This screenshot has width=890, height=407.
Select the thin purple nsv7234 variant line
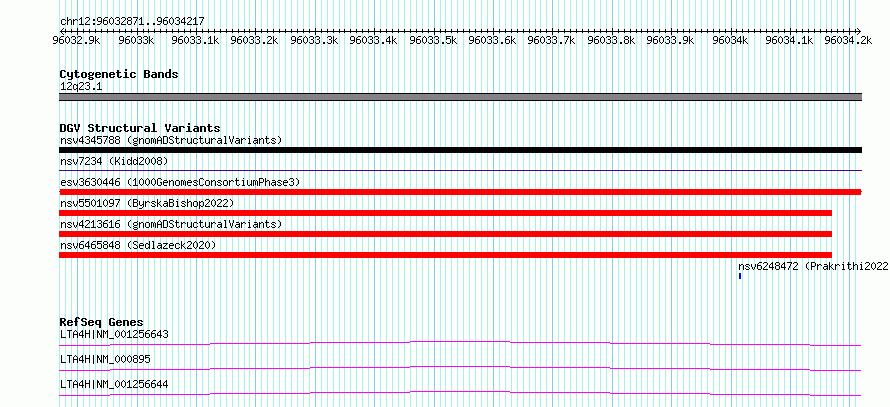460,170
